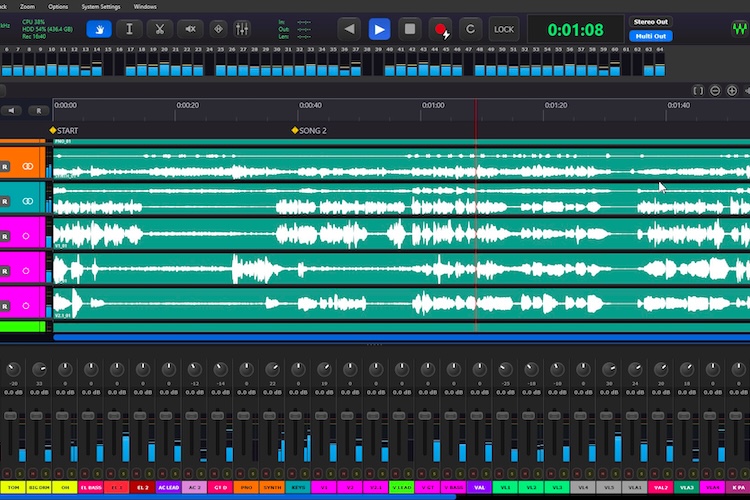Open the Windows menu
Viewport: 750px width, 500px height.
pyautogui.click(x=145, y=7)
